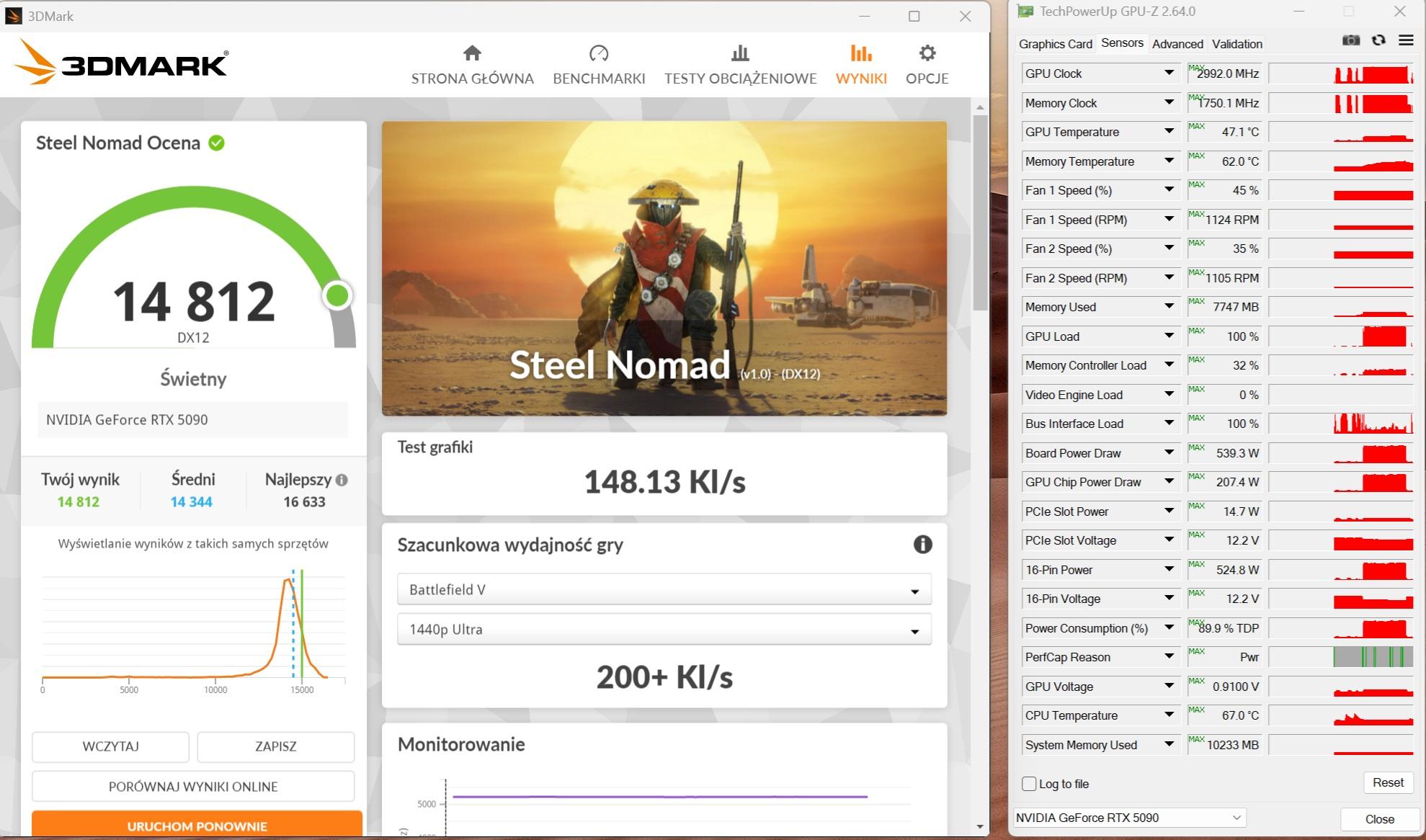Open the Opcje gear icon

pyautogui.click(x=927, y=53)
